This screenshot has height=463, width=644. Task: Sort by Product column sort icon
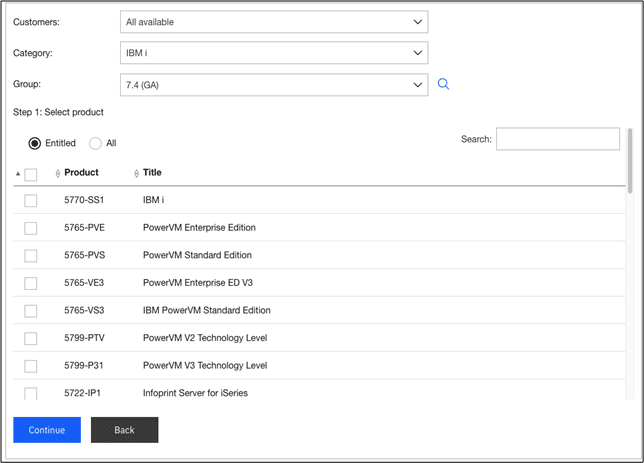58,174
